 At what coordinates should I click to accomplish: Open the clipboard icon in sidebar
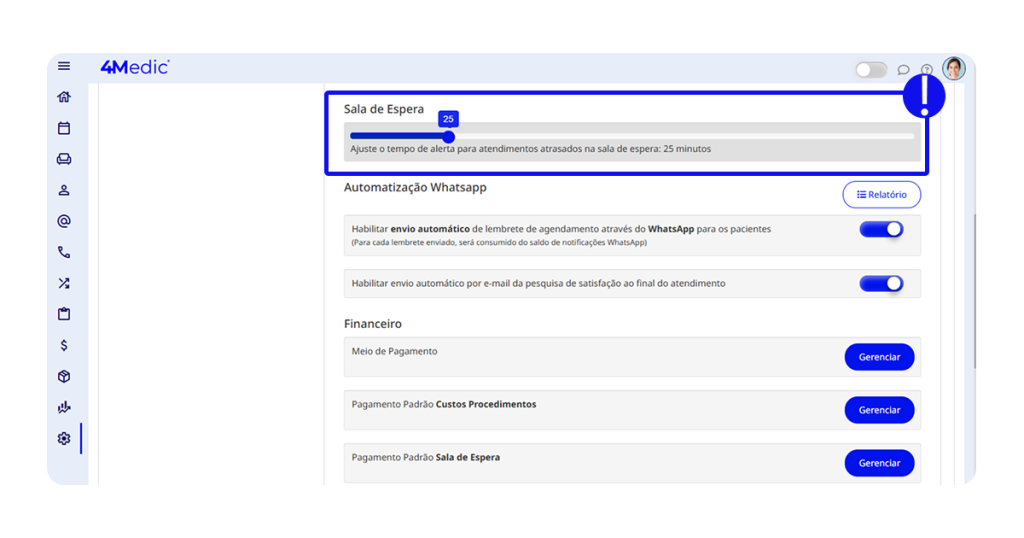coord(64,314)
